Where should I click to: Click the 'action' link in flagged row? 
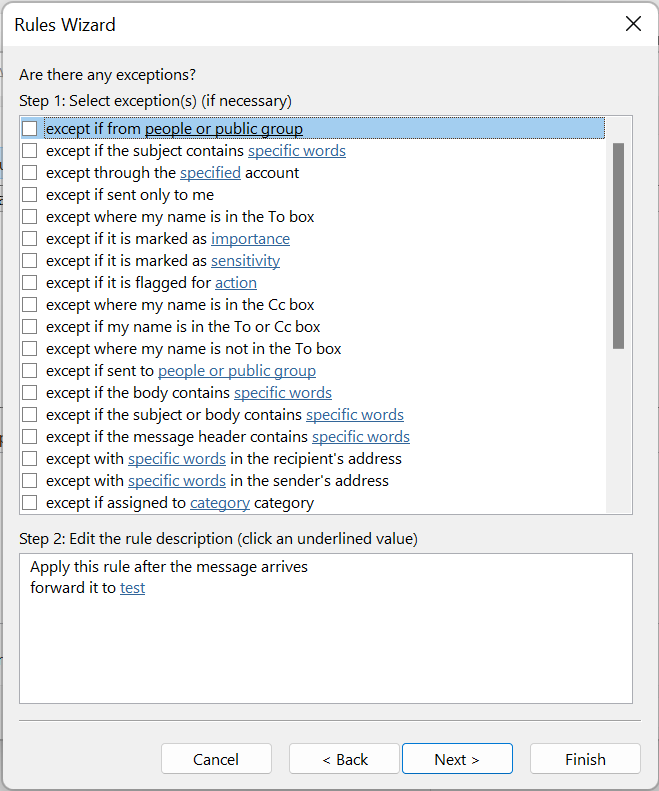click(x=236, y=283)
